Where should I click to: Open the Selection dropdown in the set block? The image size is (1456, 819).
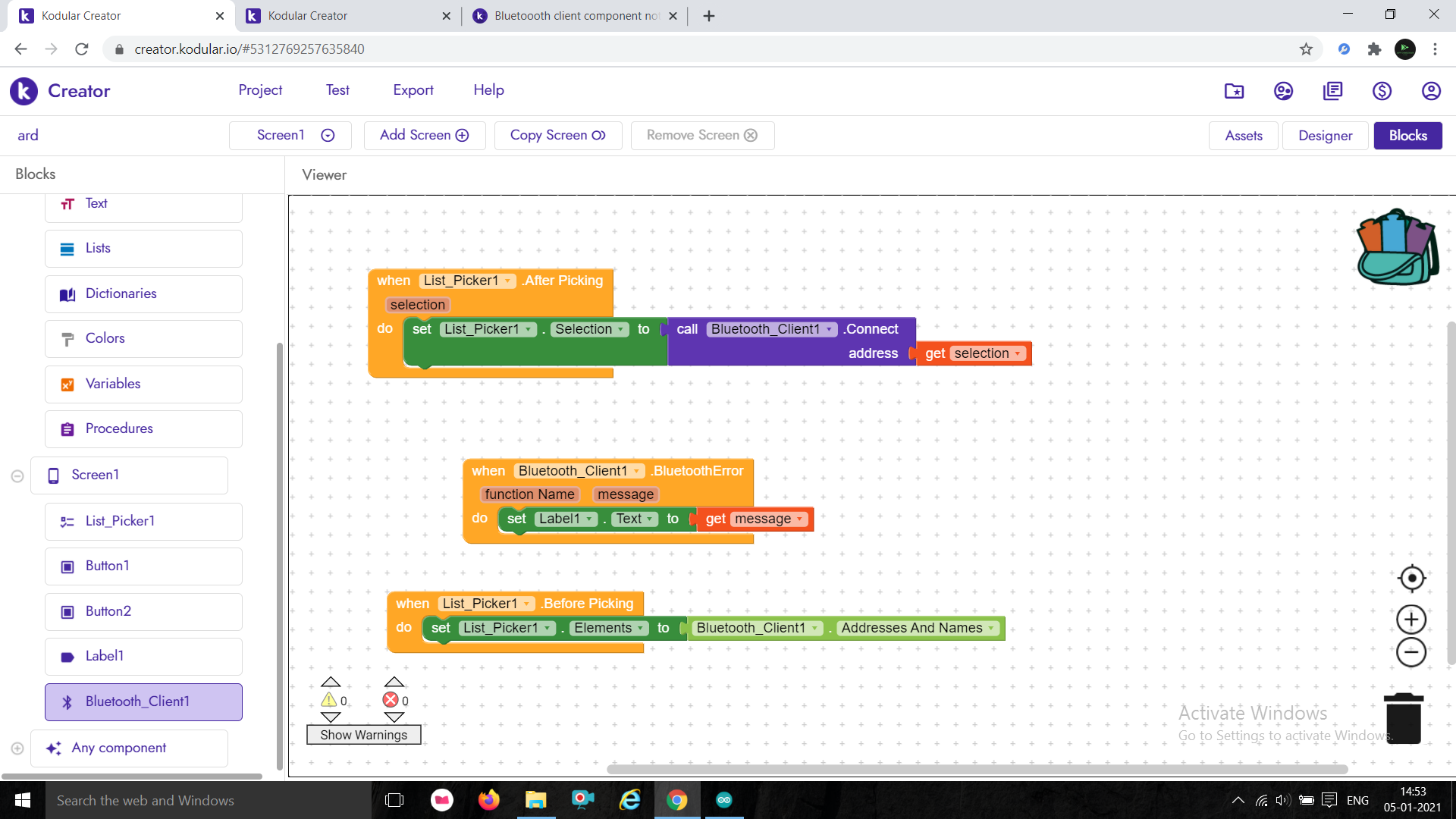621,329
